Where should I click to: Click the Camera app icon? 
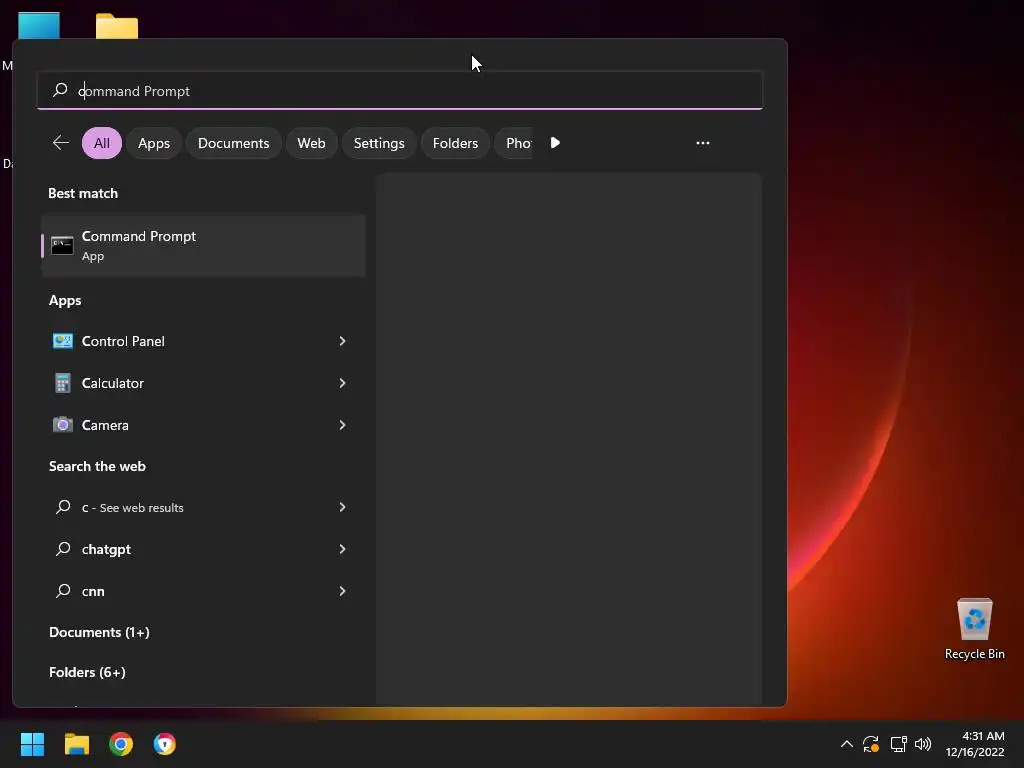click(63, 425)
